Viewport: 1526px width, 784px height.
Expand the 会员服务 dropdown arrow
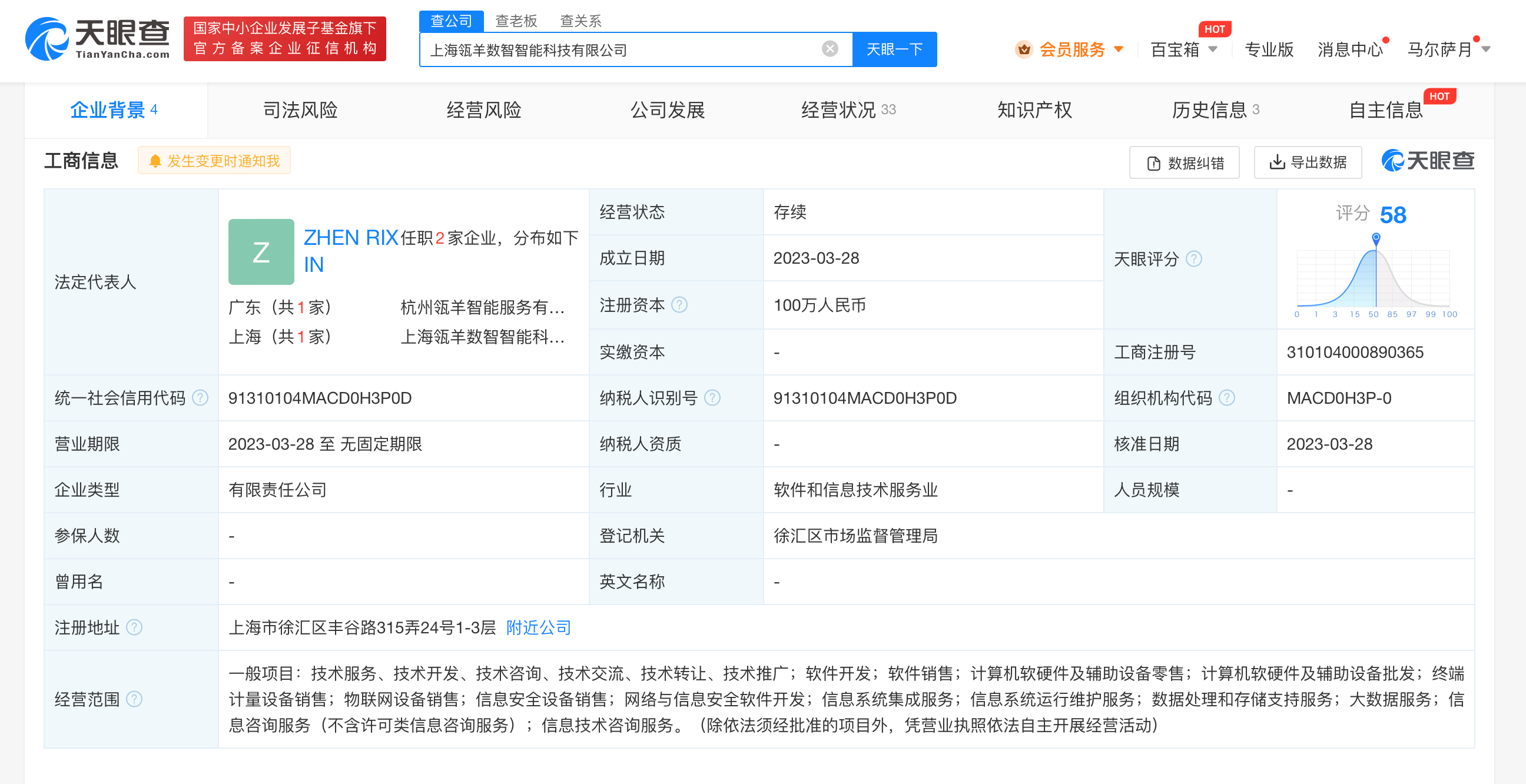pos(1119,49)
